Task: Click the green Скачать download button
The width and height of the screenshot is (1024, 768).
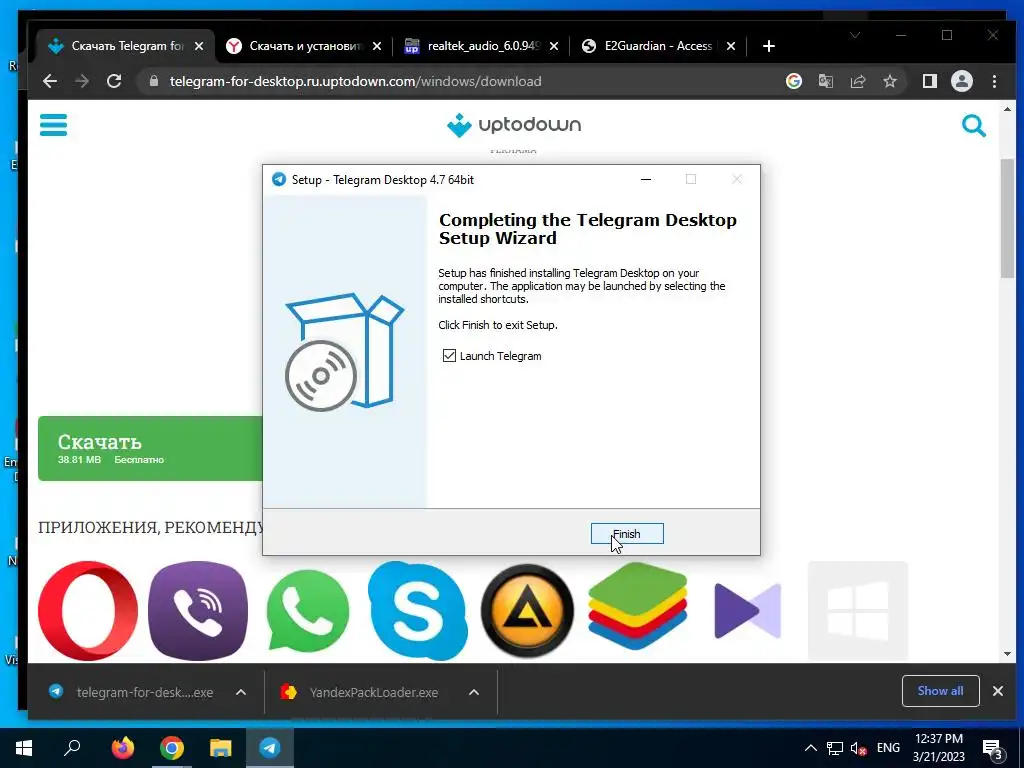Action: point(150,449)
